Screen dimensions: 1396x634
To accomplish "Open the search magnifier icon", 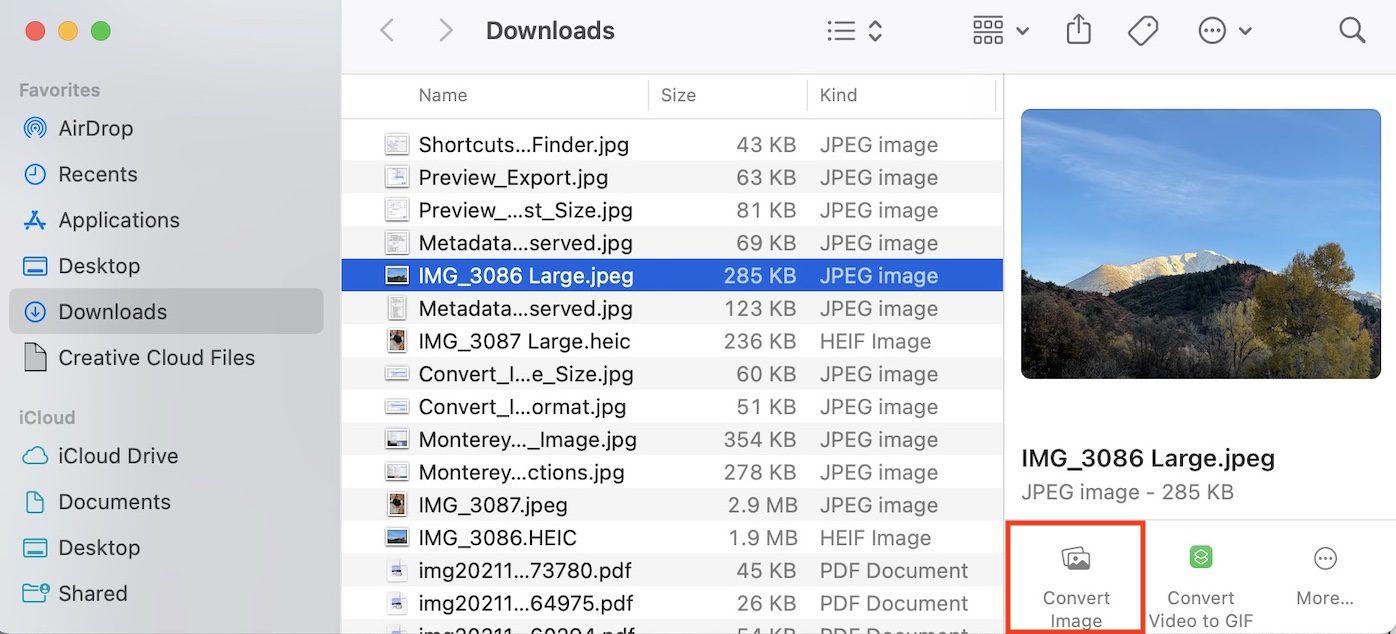I will pos(1352,31).
